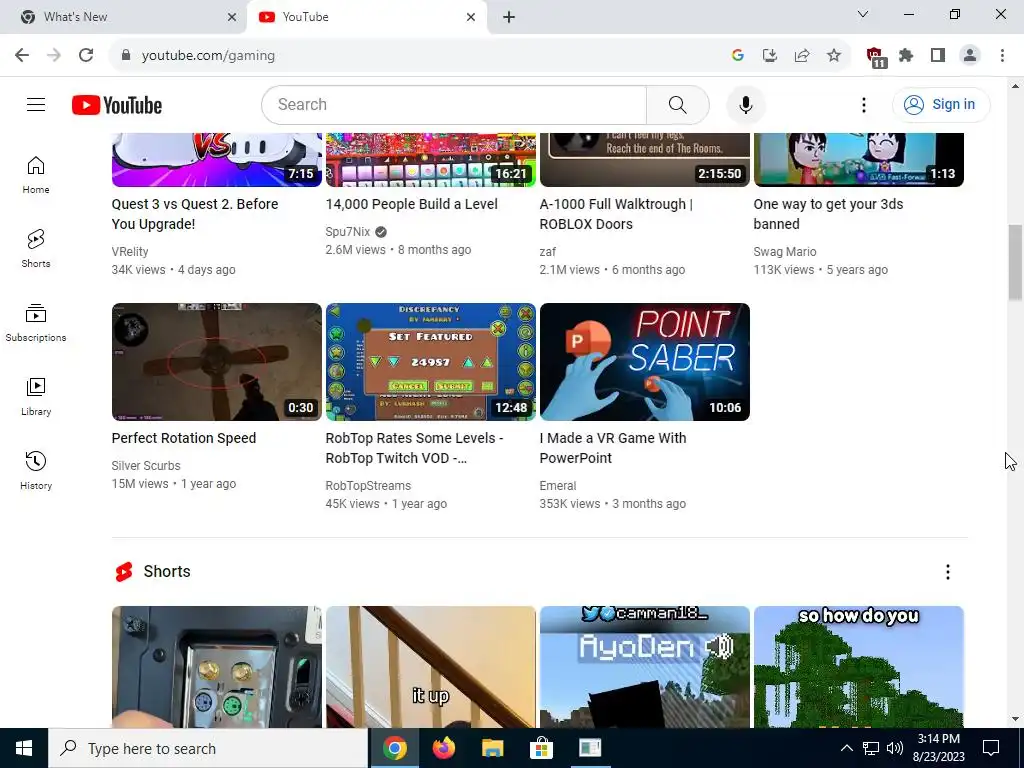The width and height of the screenshot is (1024, 768).
Task: Visit the Swag Mario channel link
Action: point(785,252)
